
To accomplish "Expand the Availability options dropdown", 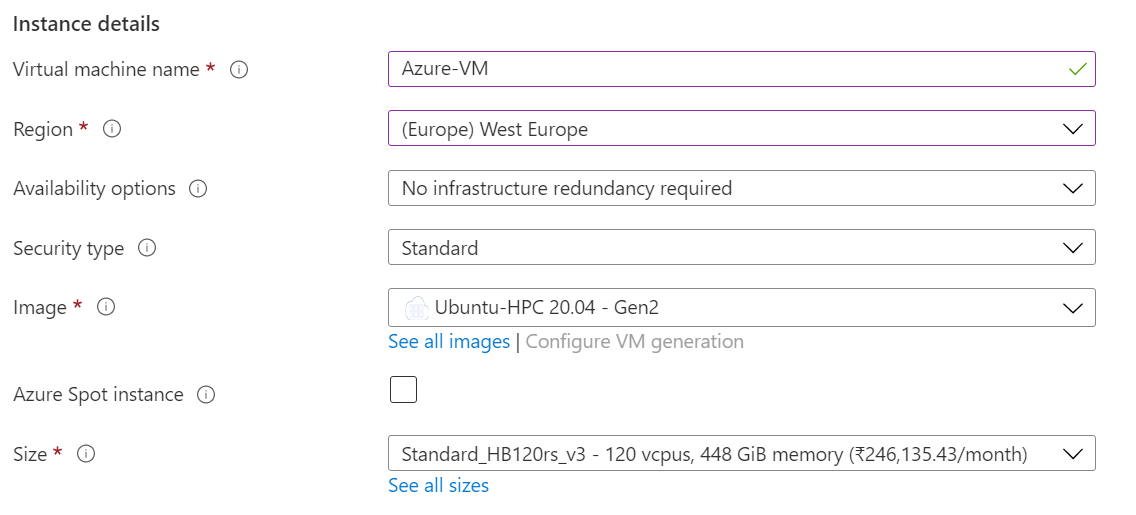I will (x=741, y=188).
